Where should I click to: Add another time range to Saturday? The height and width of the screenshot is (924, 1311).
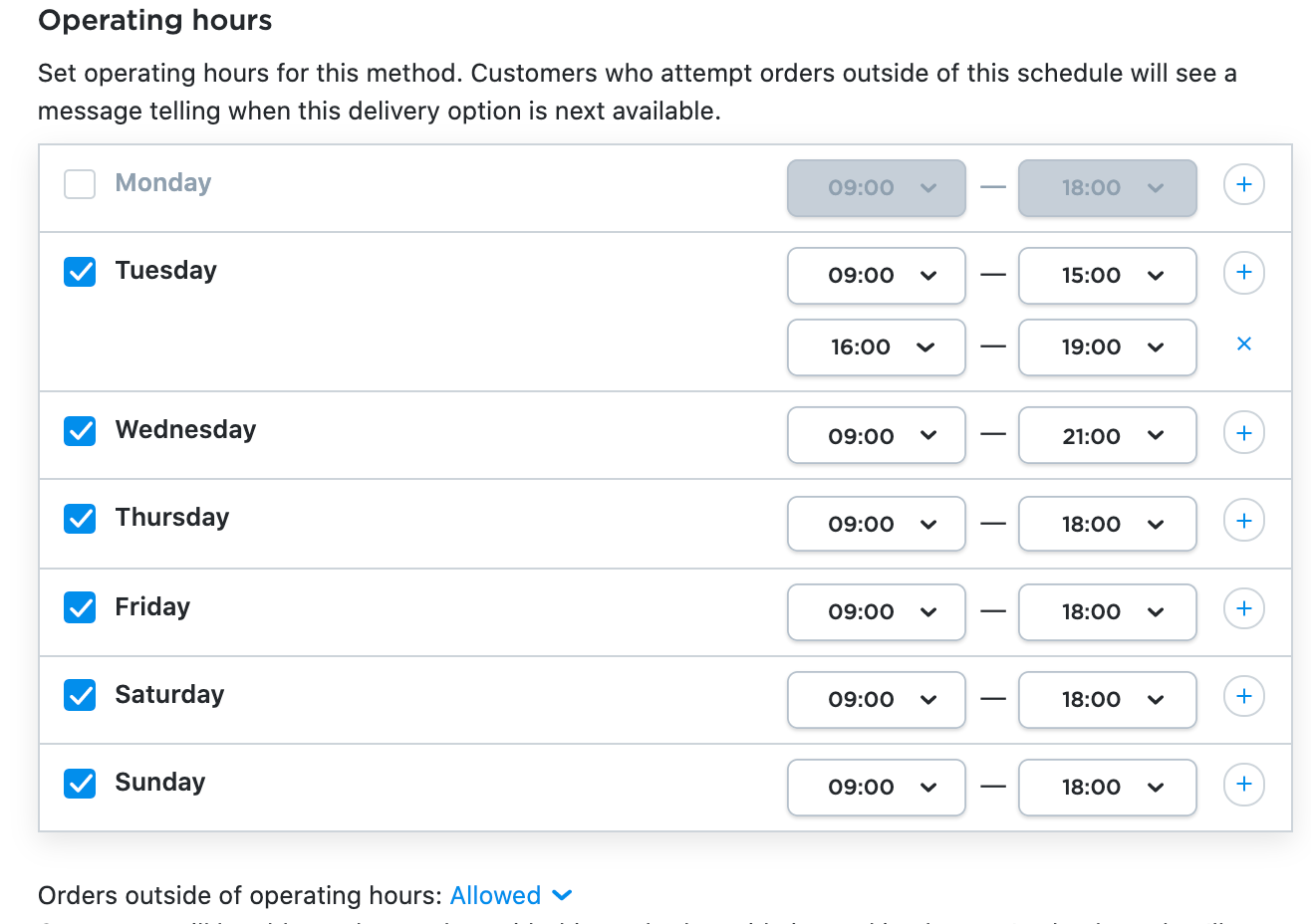tap(1243, 696)
